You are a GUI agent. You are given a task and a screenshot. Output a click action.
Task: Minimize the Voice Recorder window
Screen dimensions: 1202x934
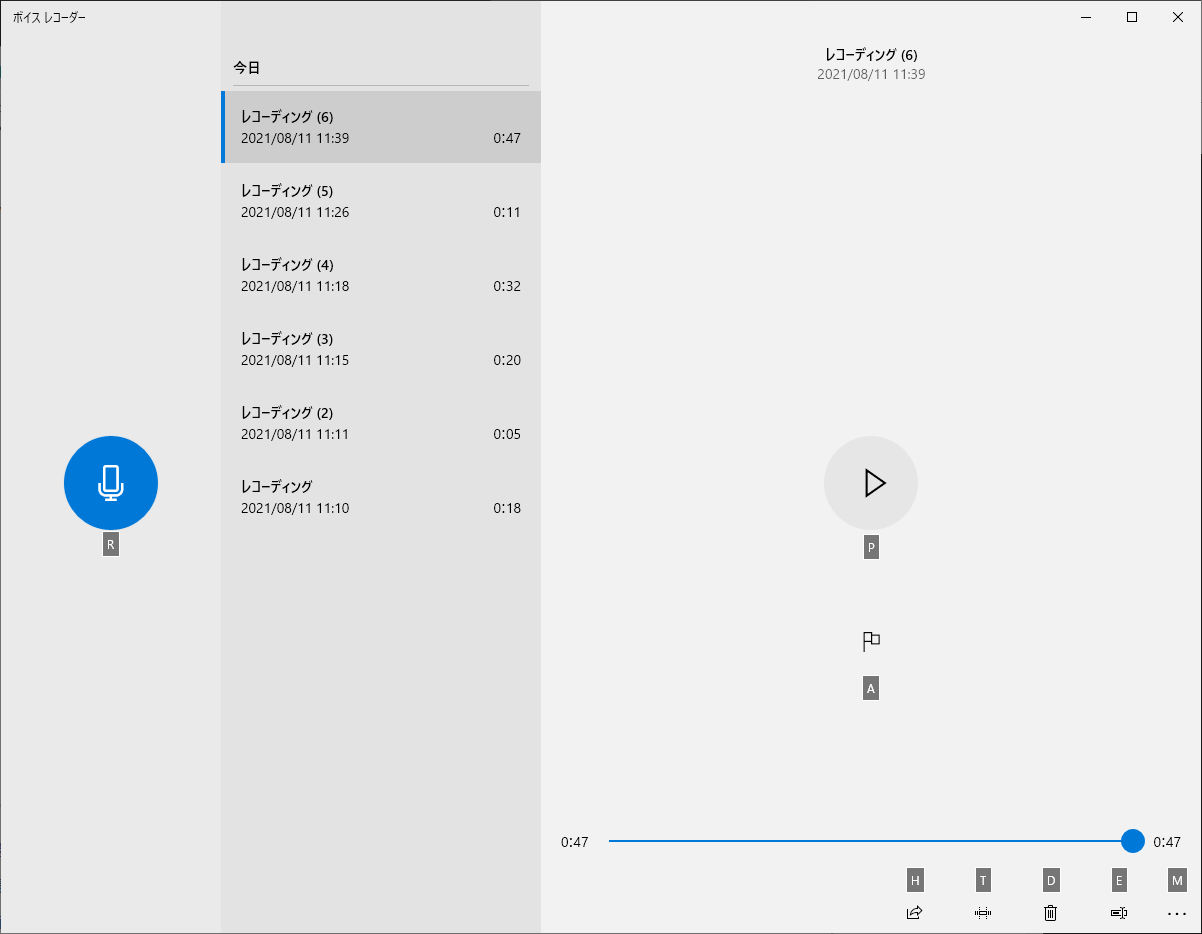pyautogui.click(x=1086, y=17)
